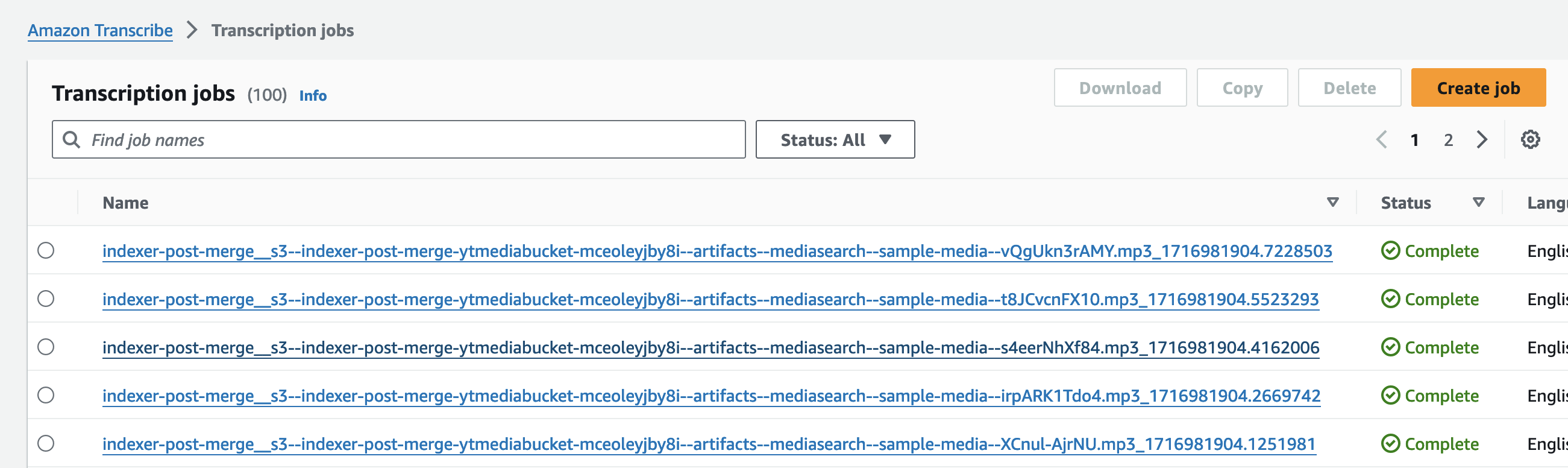1568x468 pixels.
Task: Select radio for the vQgUkn3rAMY.mp3 job
Action: tap(46, 250)
